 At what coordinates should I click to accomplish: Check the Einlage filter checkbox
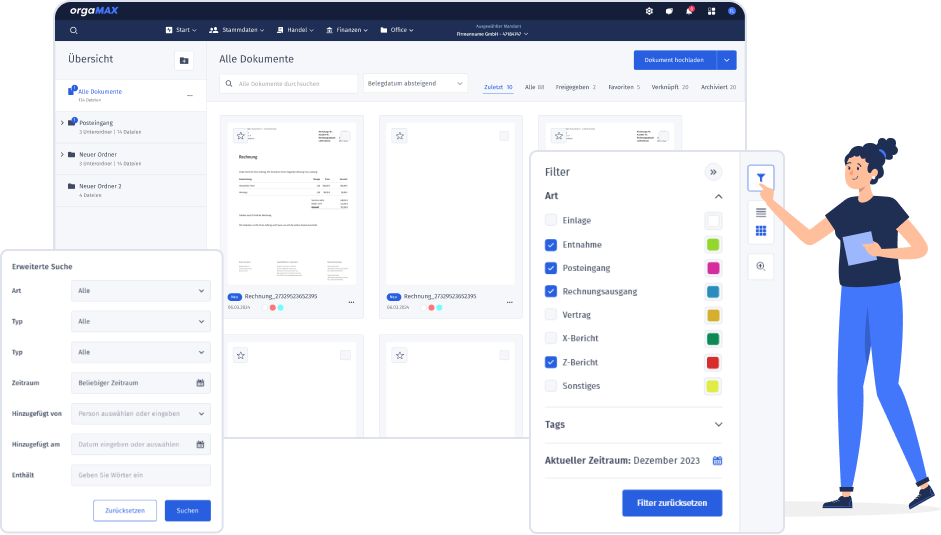click(550, 220)
